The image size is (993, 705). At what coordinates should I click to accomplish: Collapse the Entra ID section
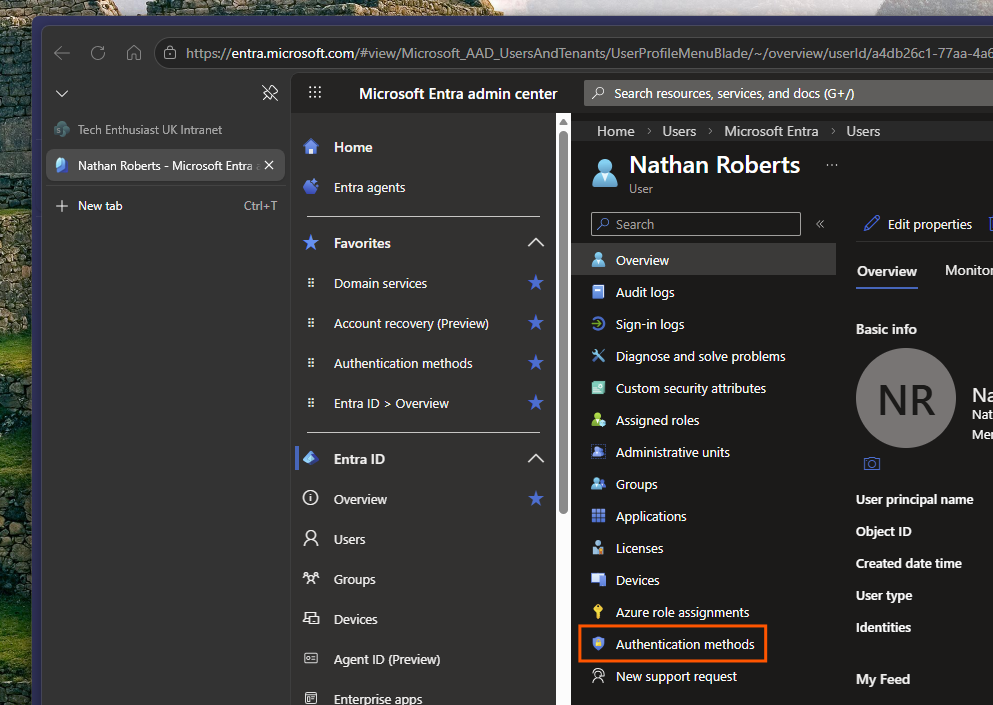(x=536, y=459)
